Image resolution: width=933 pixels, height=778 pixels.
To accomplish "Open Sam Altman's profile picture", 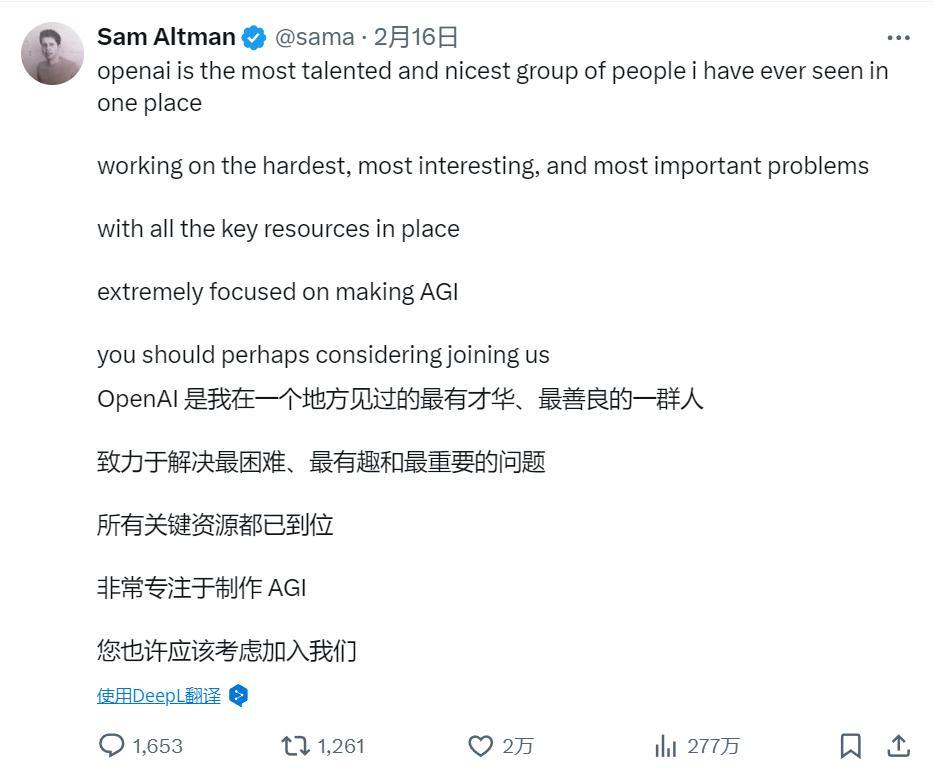I will click(52, 53).
